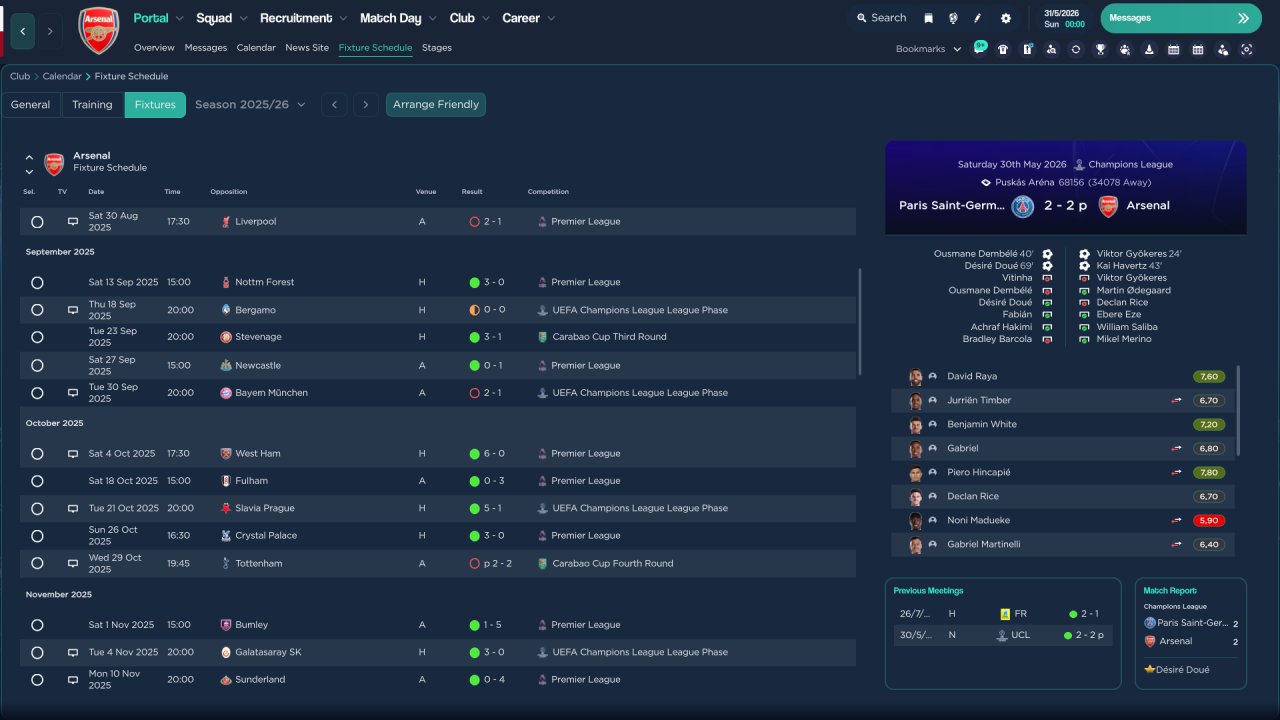
Task: Open the trophy shortcut icon
Action: (1100, 49)
